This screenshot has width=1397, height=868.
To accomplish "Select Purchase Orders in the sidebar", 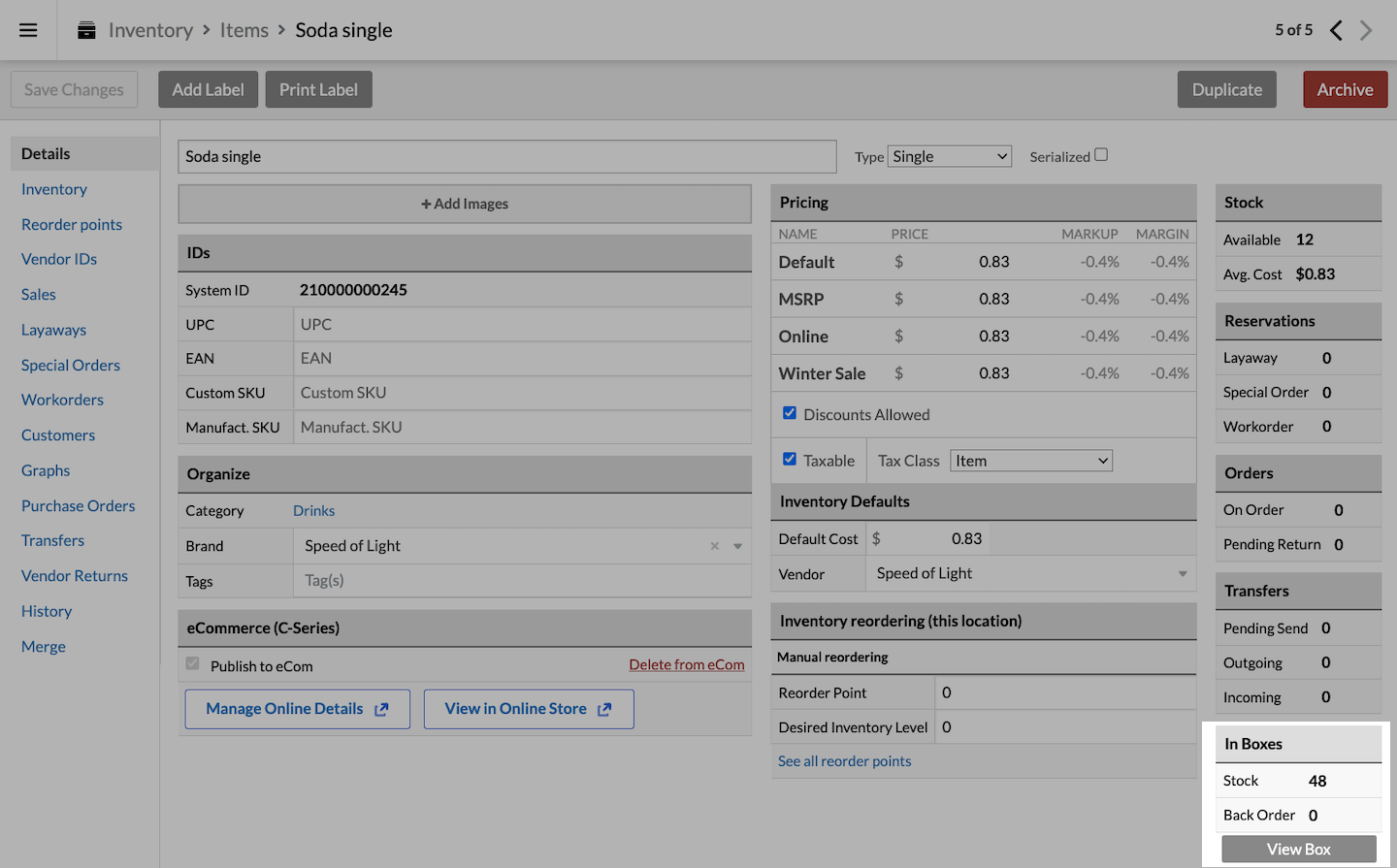I will coord(78,505).
